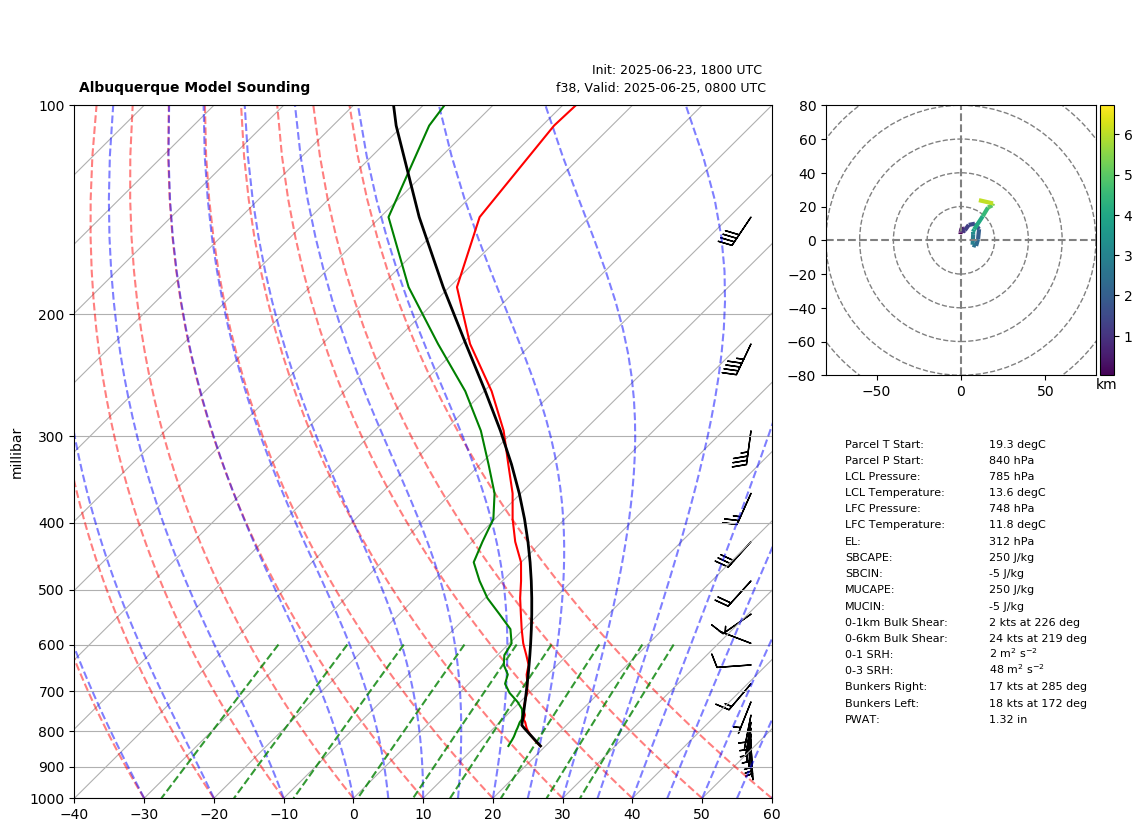Click the 0-6km Bulk Shear value
The image size is (1142, 832).
1038,638
